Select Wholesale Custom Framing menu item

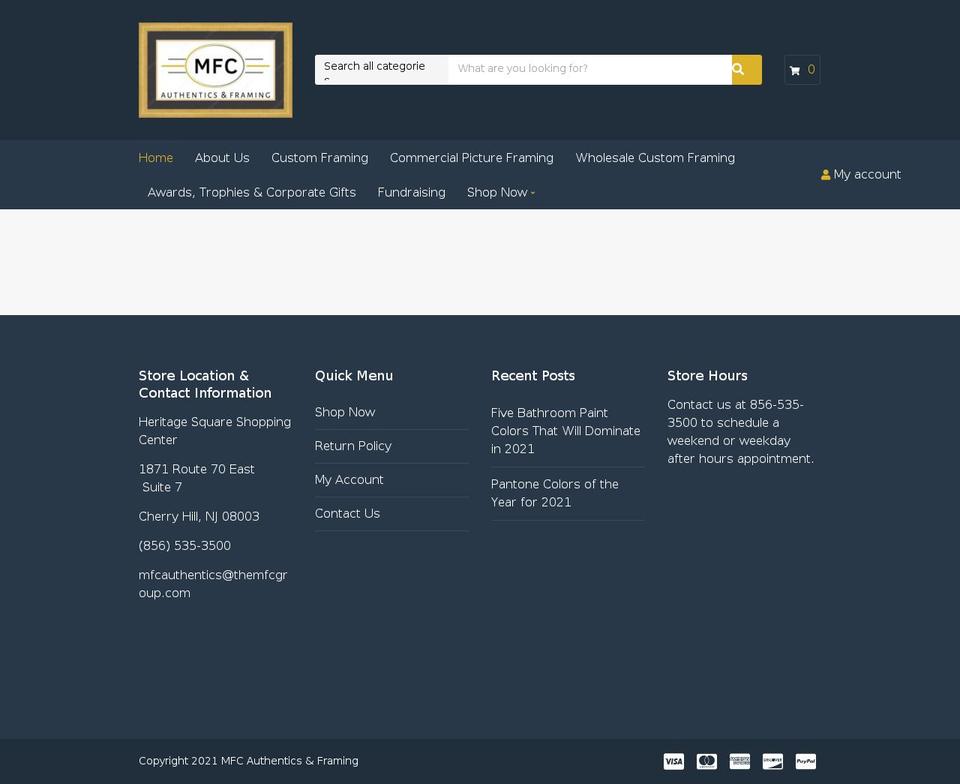click(655, 158)
